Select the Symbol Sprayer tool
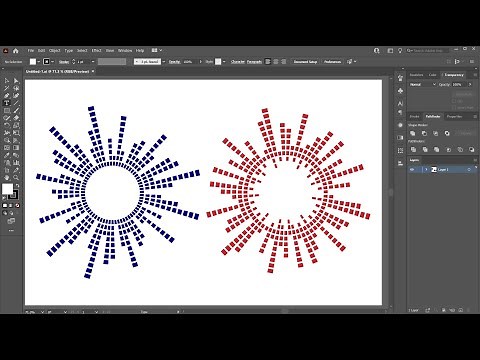Image resolution: width=480 pixels, height=360 pixels. (7, 163)
